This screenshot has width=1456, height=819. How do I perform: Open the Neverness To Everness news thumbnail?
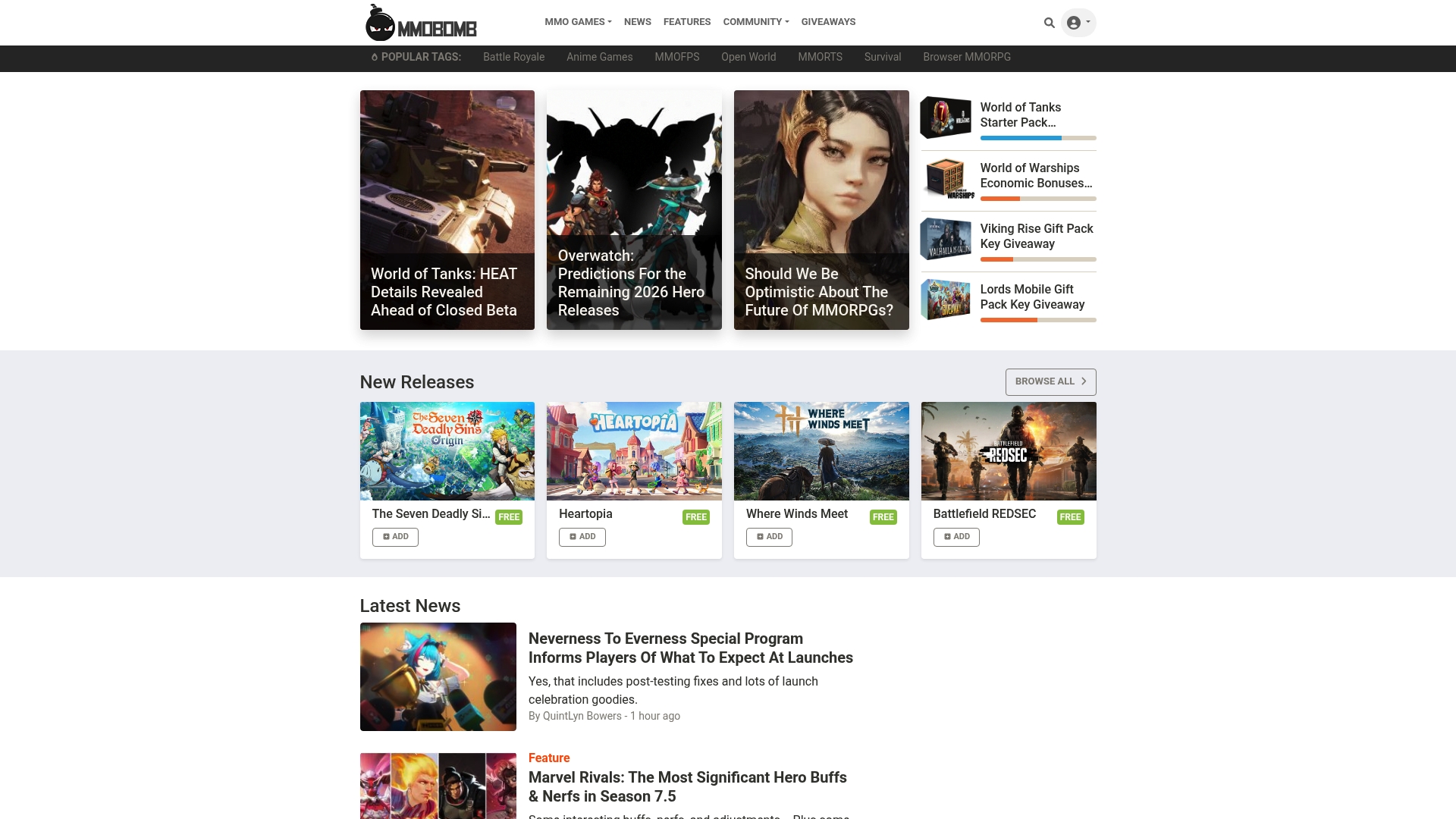tap(438, 676)
